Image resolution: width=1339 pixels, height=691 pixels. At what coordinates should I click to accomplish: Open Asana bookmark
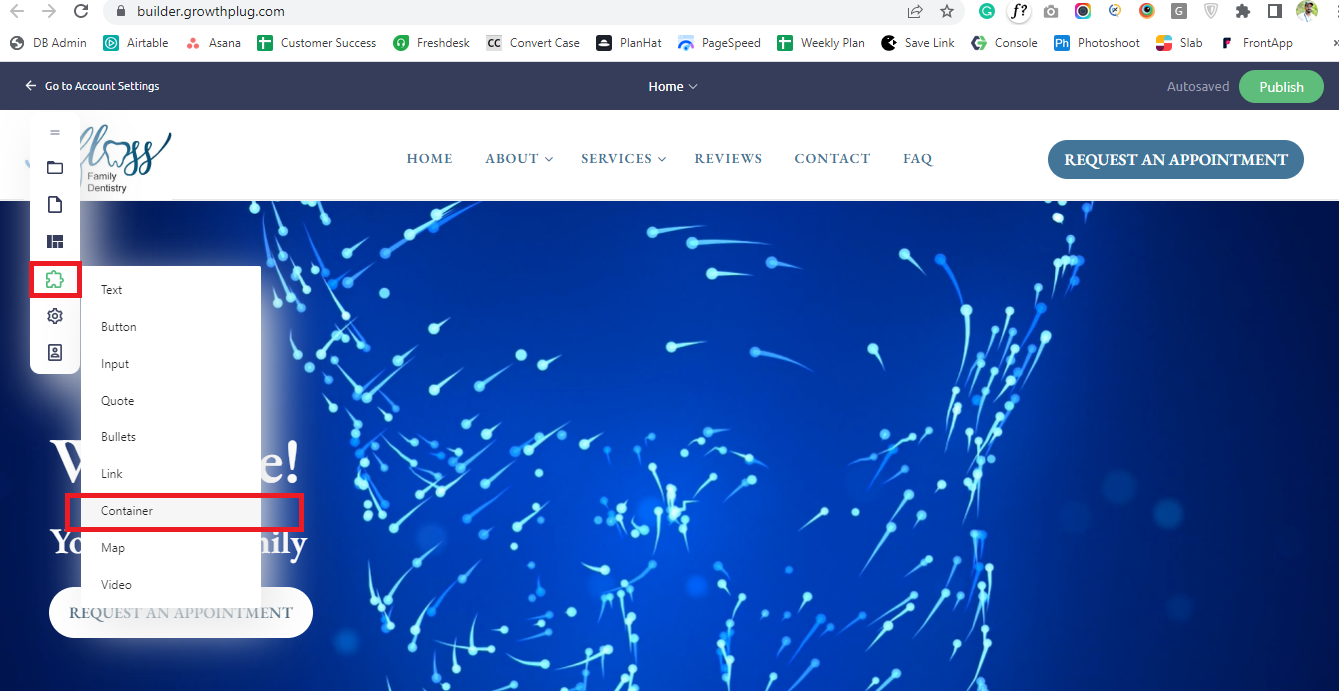point(213,43)
